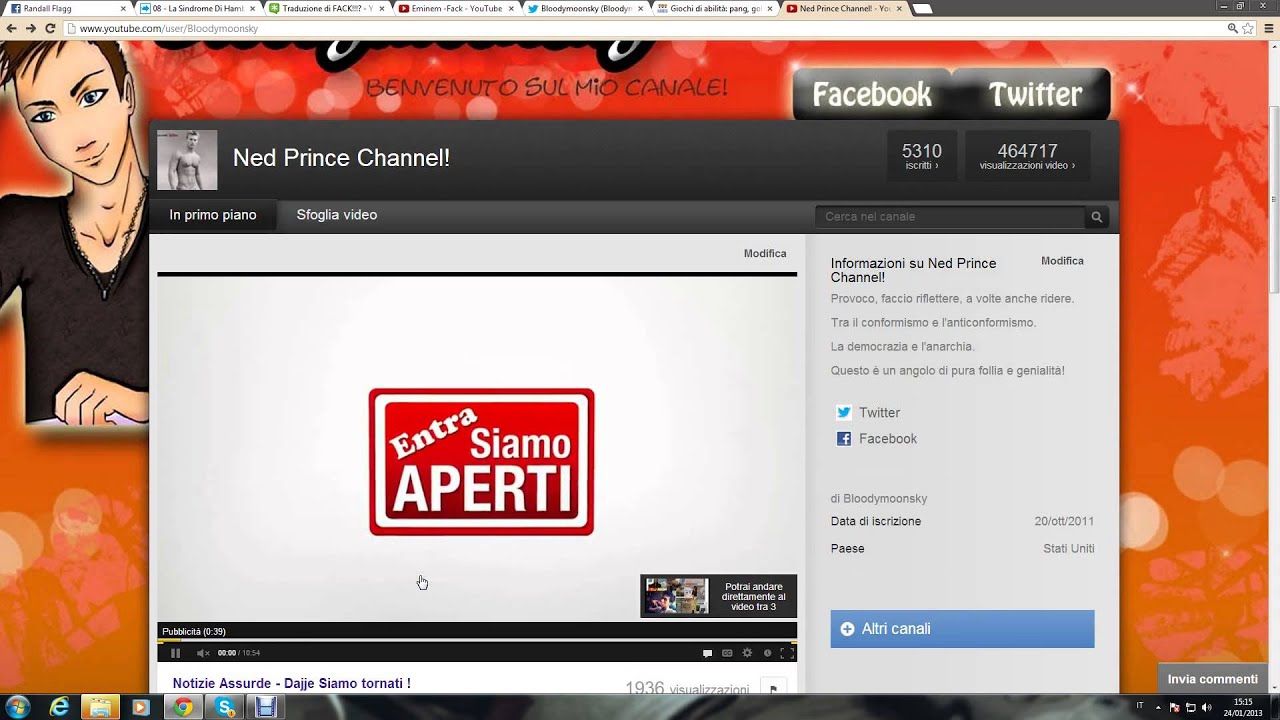Open Skype from the taskbar
This screenshot has height=720, width=1280.
click(224, 707)
